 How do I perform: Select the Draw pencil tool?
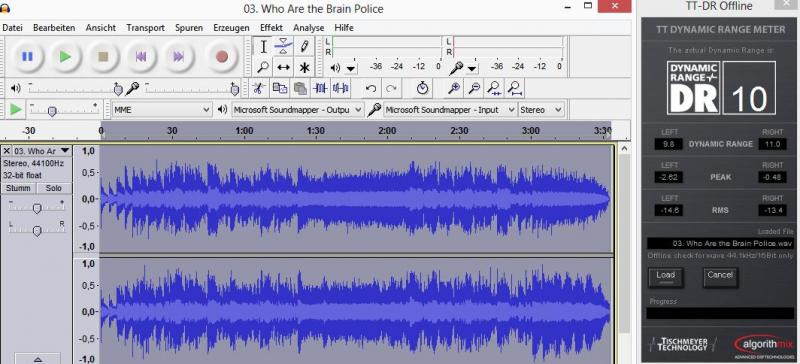pos(304,47)
